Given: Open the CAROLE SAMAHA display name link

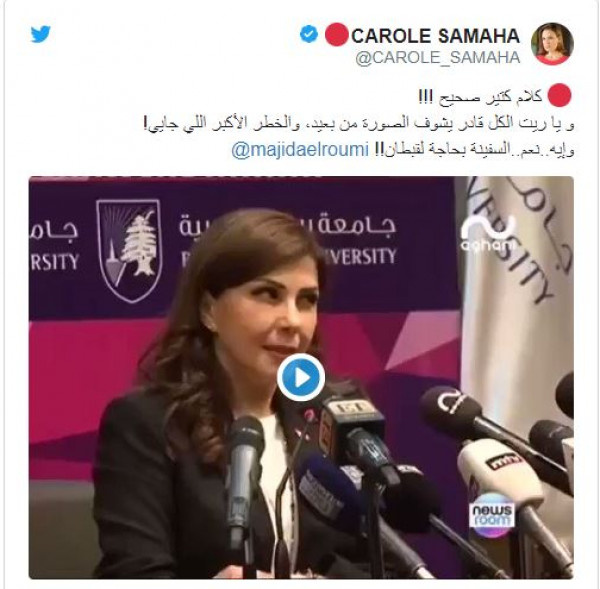Looking at the screenshot, I should point(435,36).
